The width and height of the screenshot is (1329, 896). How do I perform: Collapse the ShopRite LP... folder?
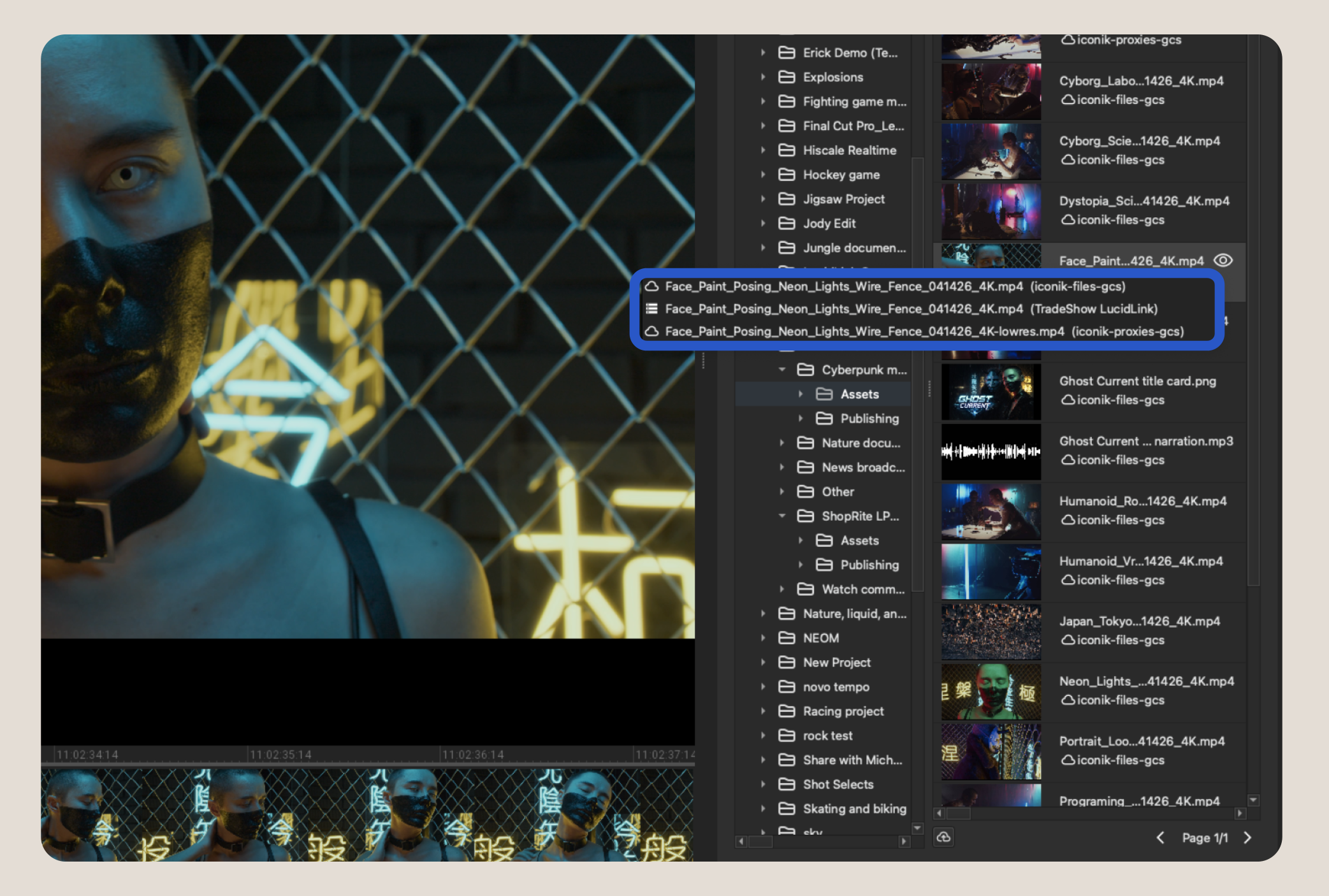click(x=782, y=516)
